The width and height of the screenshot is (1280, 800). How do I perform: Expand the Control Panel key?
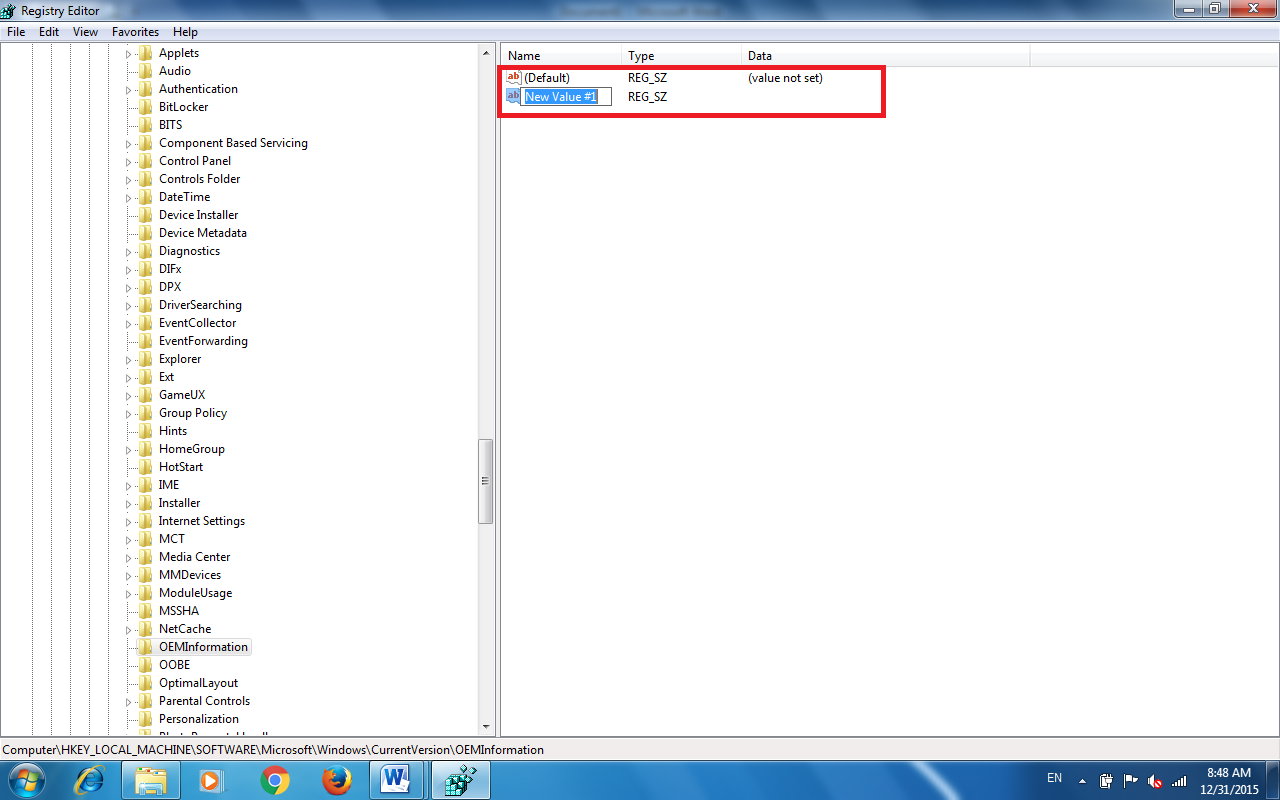coord(129,161)
